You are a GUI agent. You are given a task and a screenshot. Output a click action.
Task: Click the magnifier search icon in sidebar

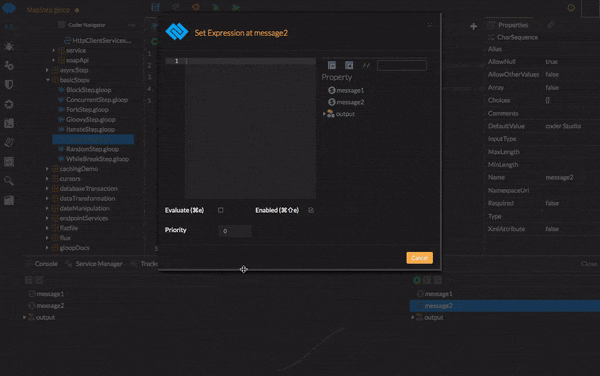[9, 181]
